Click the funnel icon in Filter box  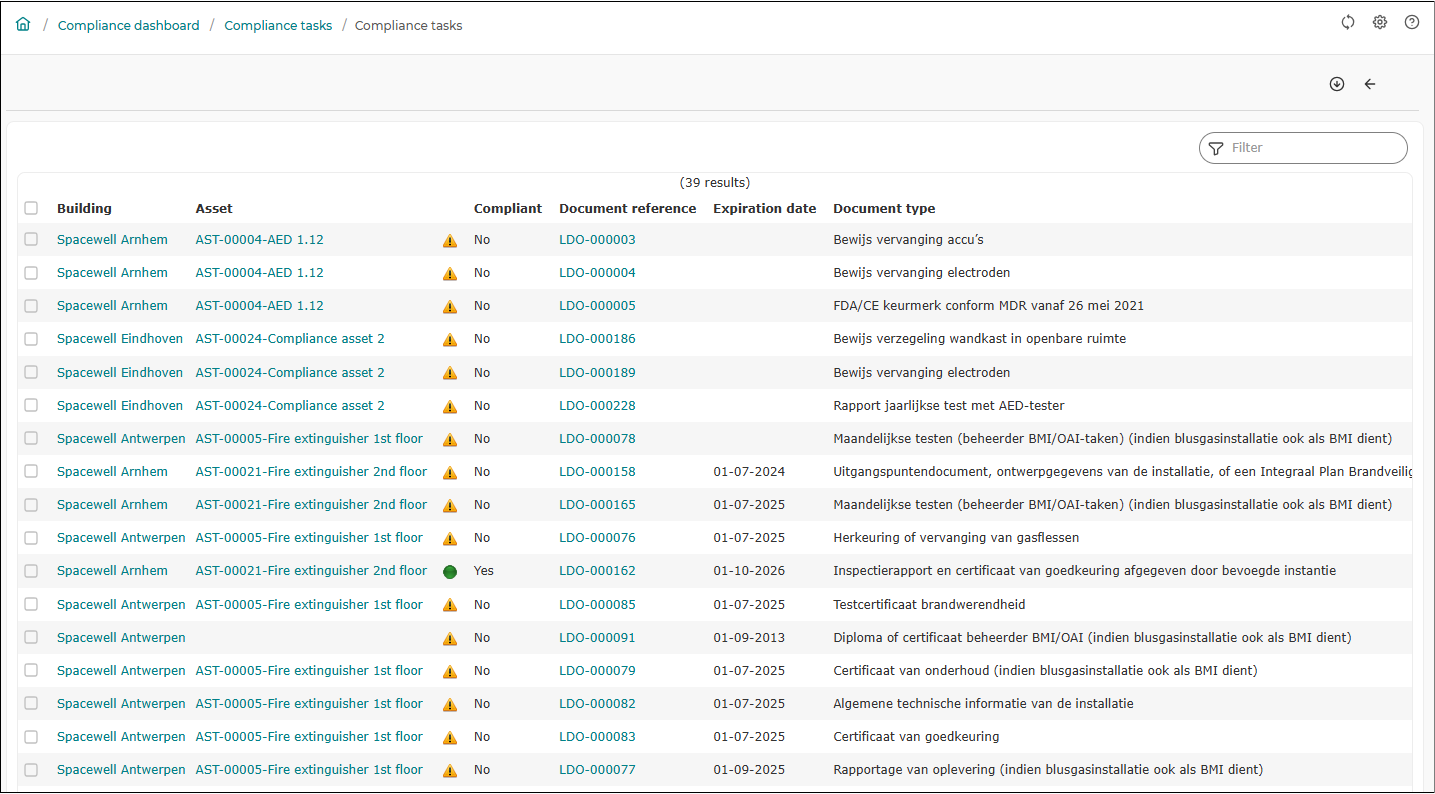point(1216,148)
